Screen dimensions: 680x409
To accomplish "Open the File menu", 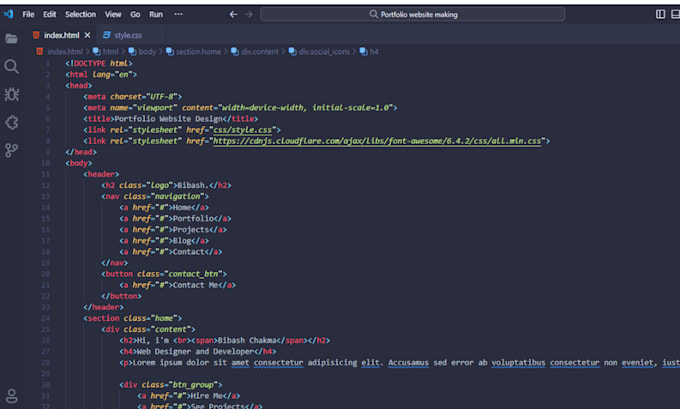I will coord(28,14).
